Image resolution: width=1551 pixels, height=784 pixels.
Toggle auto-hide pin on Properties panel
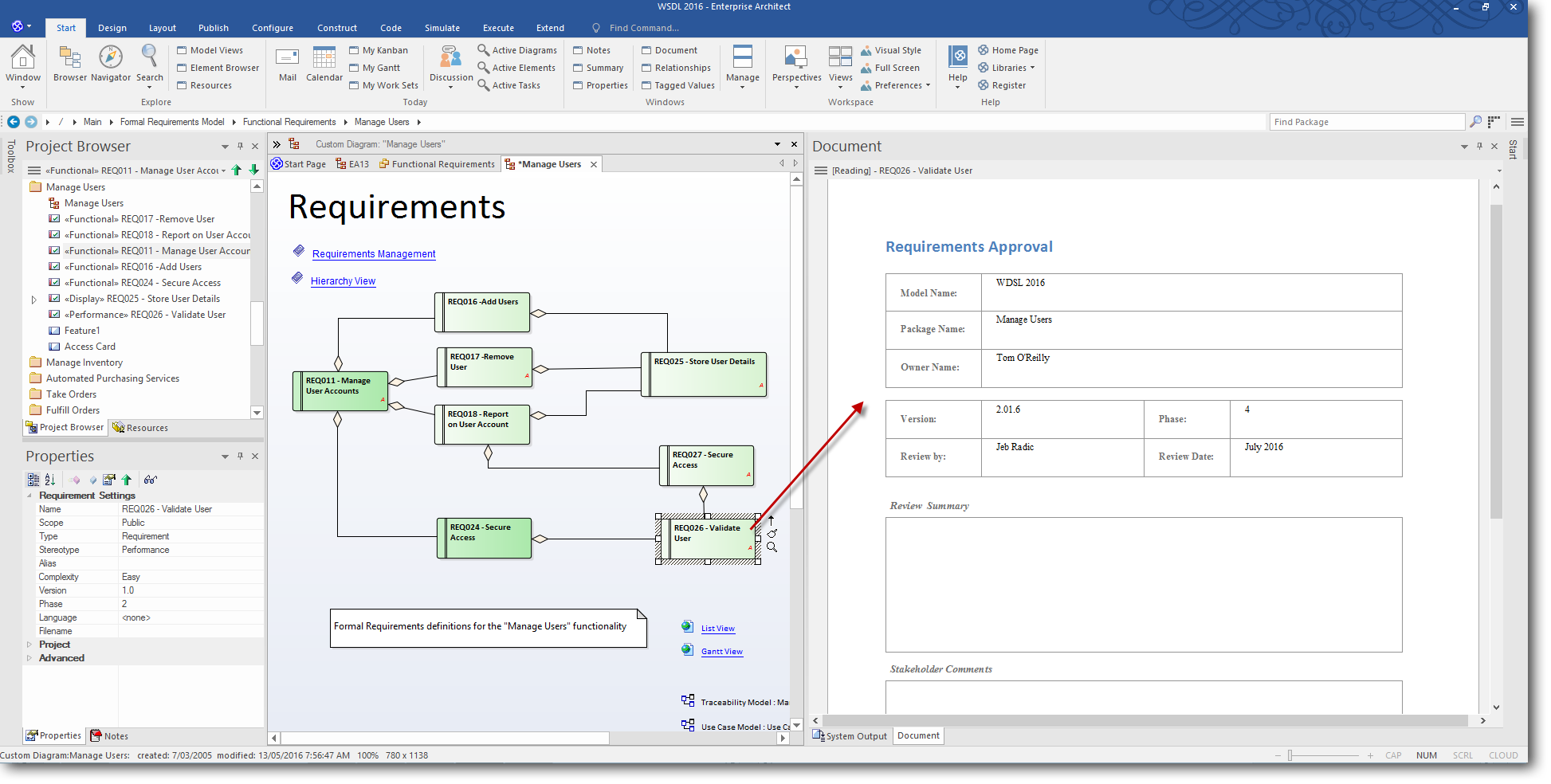click(x=240, y=457)
